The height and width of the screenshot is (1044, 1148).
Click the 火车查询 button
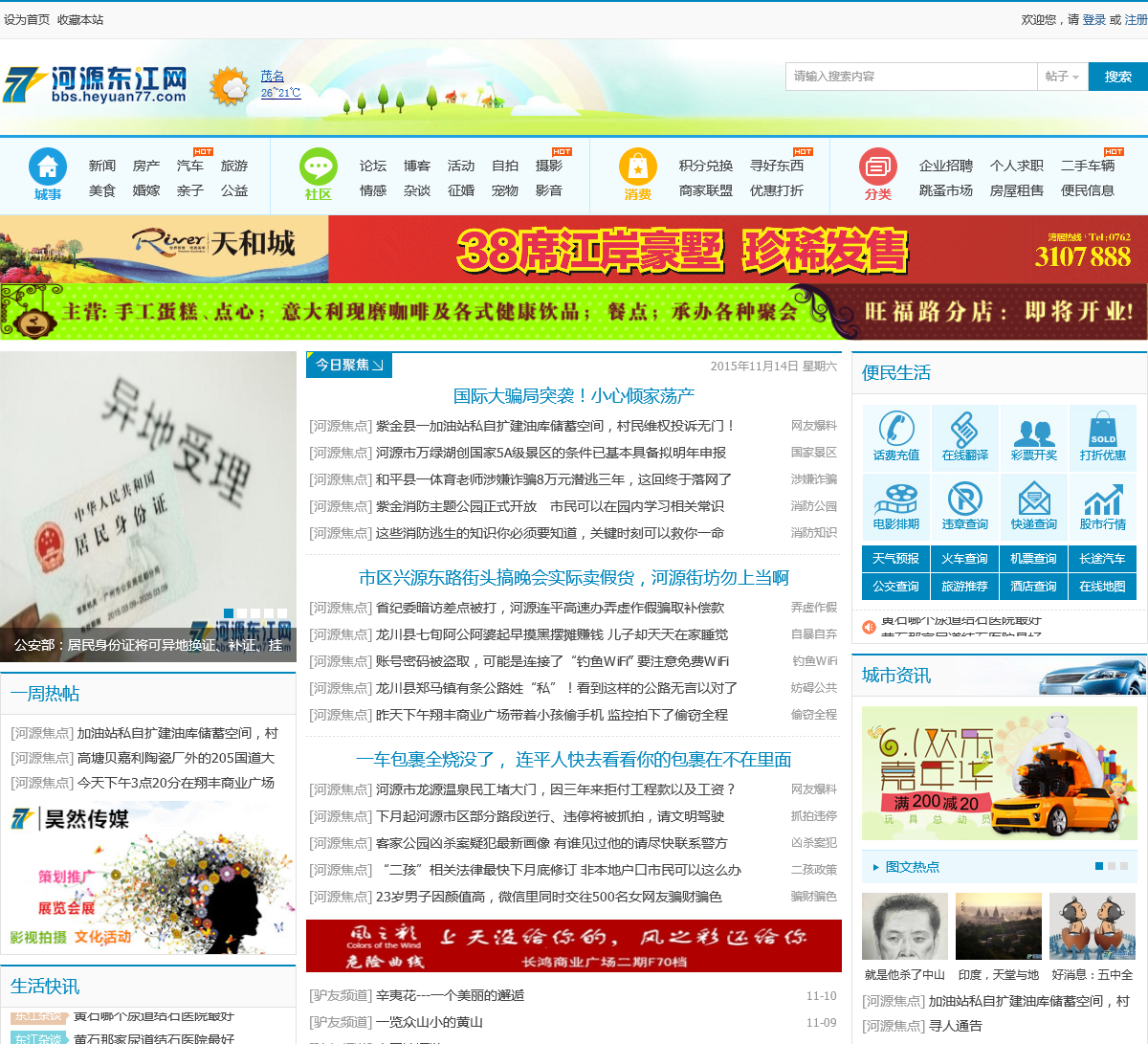coord(964,558)
